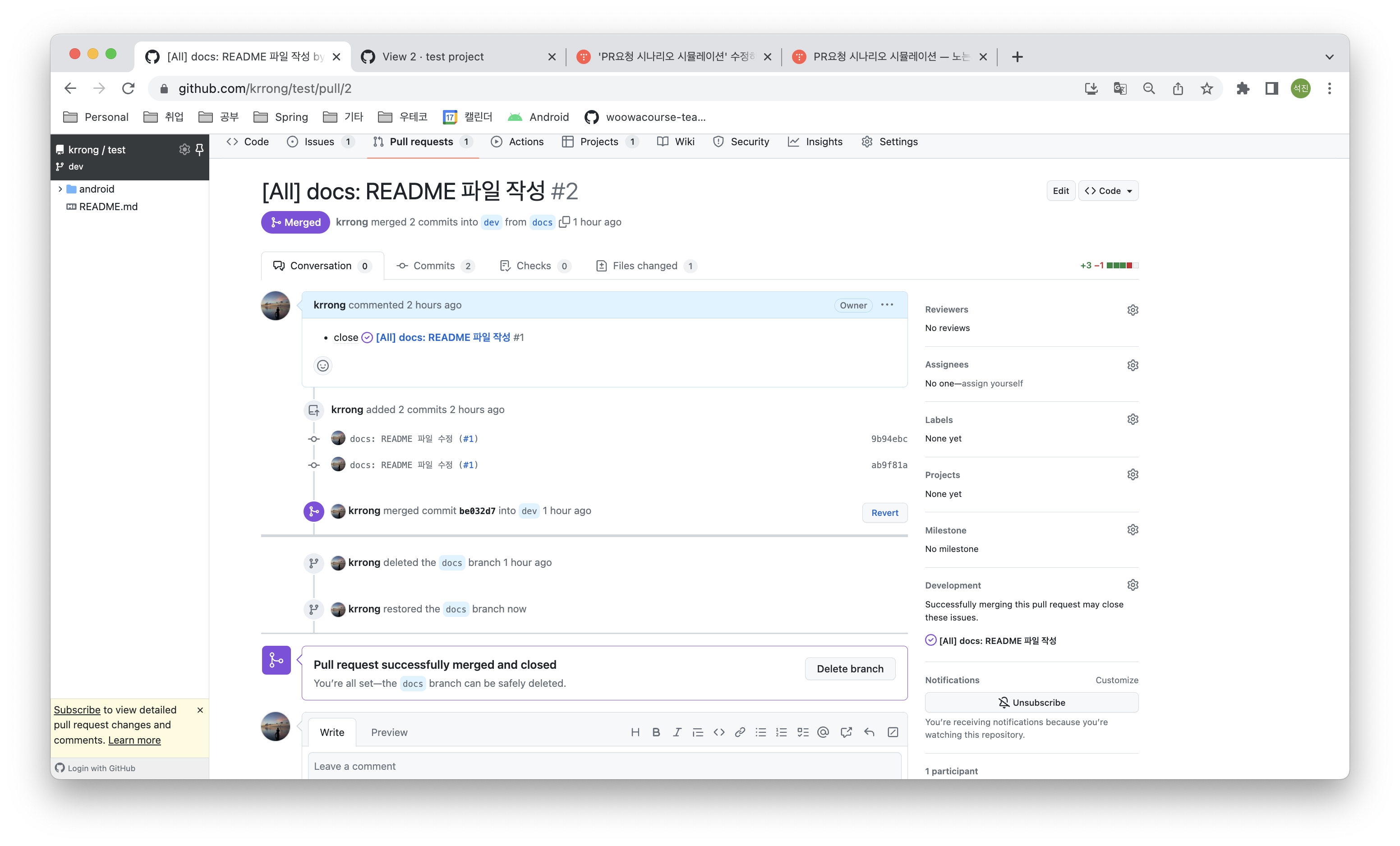
Task: Insert a saved reply from toolbar
Action: click(869, 732)
